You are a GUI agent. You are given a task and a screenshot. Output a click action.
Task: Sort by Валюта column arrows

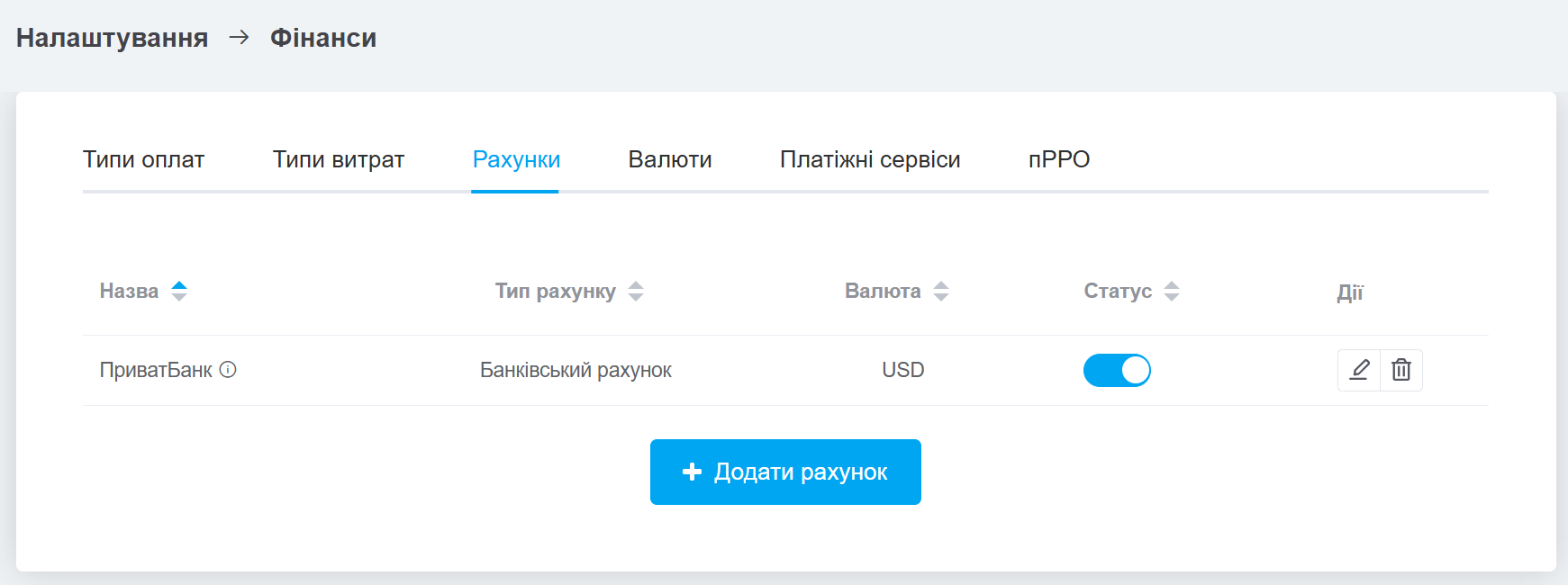tap(941, 291)
